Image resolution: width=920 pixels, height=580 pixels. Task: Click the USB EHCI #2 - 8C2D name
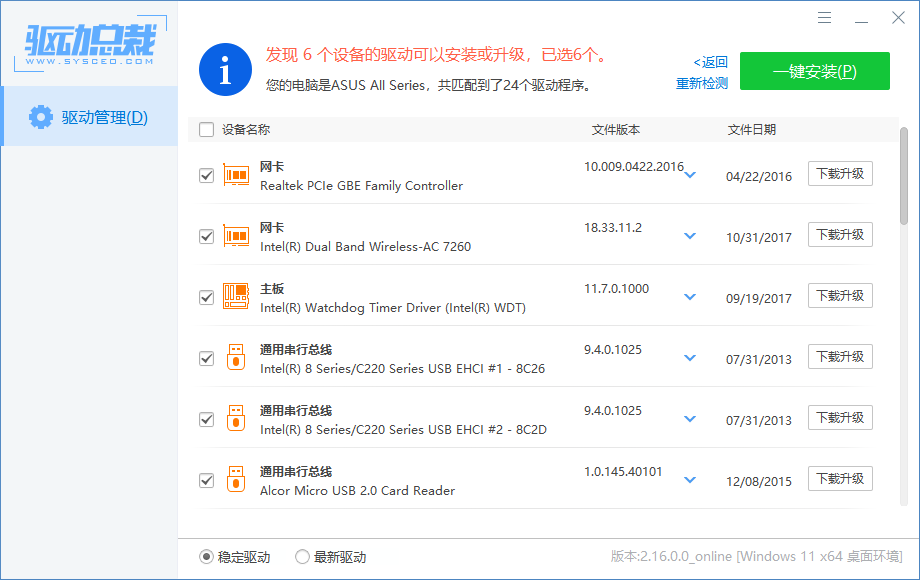pyautogui.click(x=403, y=430)
